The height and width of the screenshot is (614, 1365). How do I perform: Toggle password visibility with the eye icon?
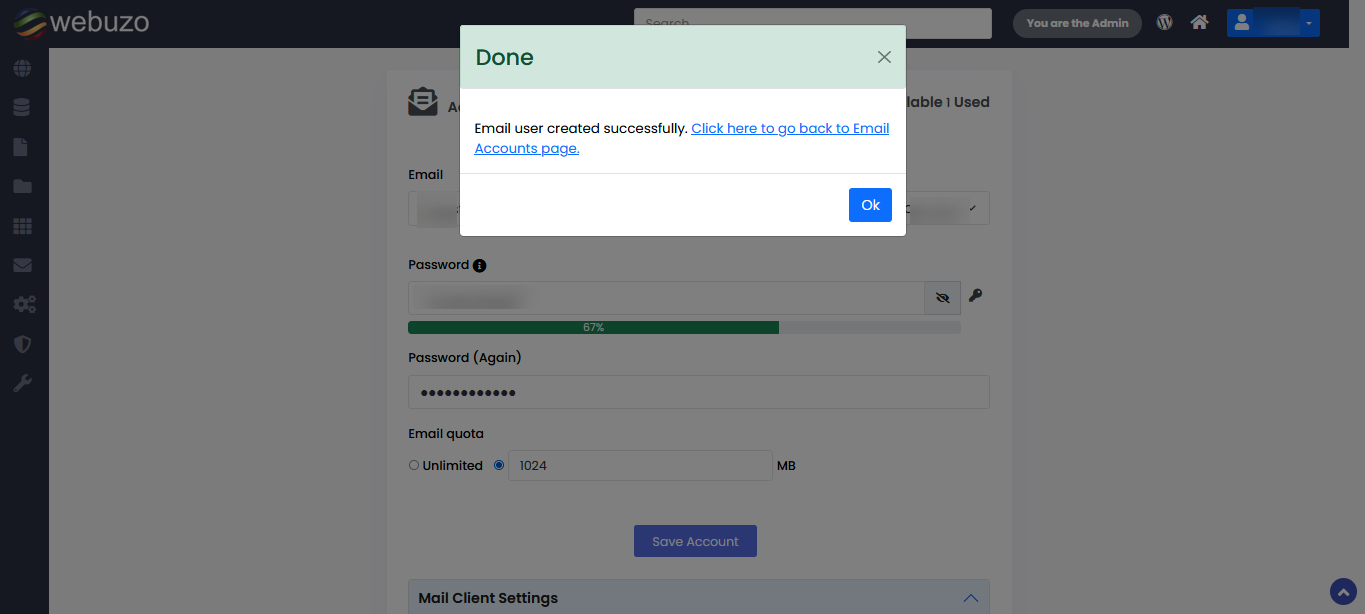[942, 298]
